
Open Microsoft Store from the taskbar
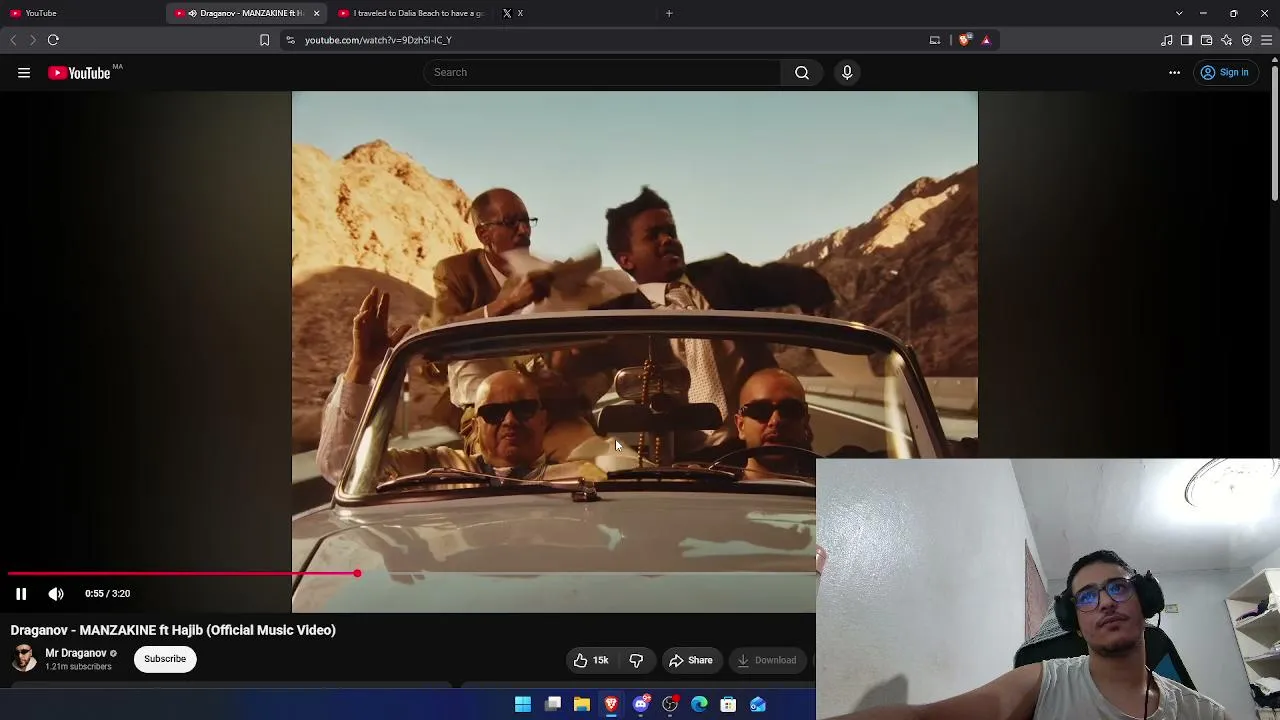pos(729,705)
